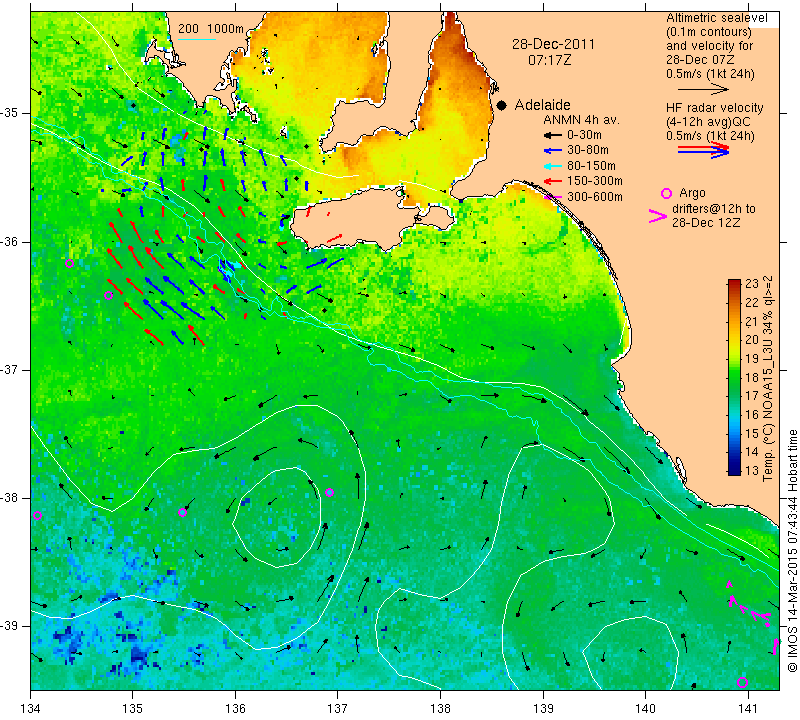Click the magenta 300-600m legend arrow

point(553,196)
